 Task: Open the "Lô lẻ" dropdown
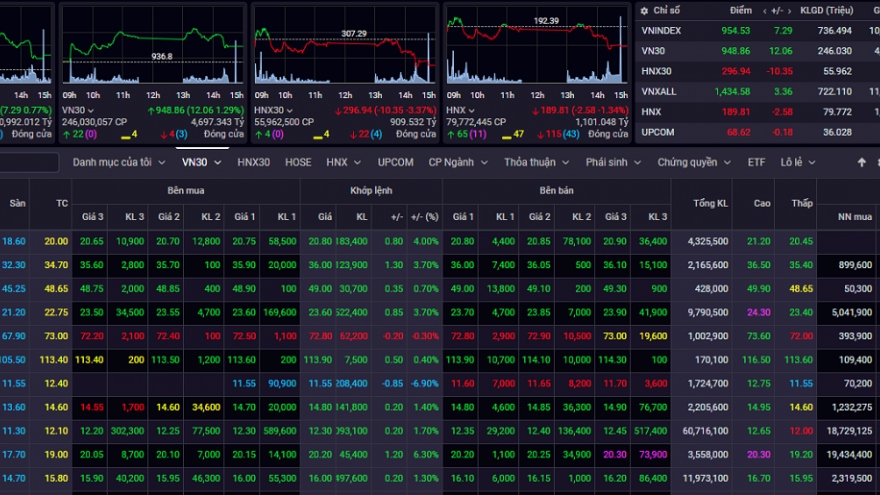click(x=797, y=162)
